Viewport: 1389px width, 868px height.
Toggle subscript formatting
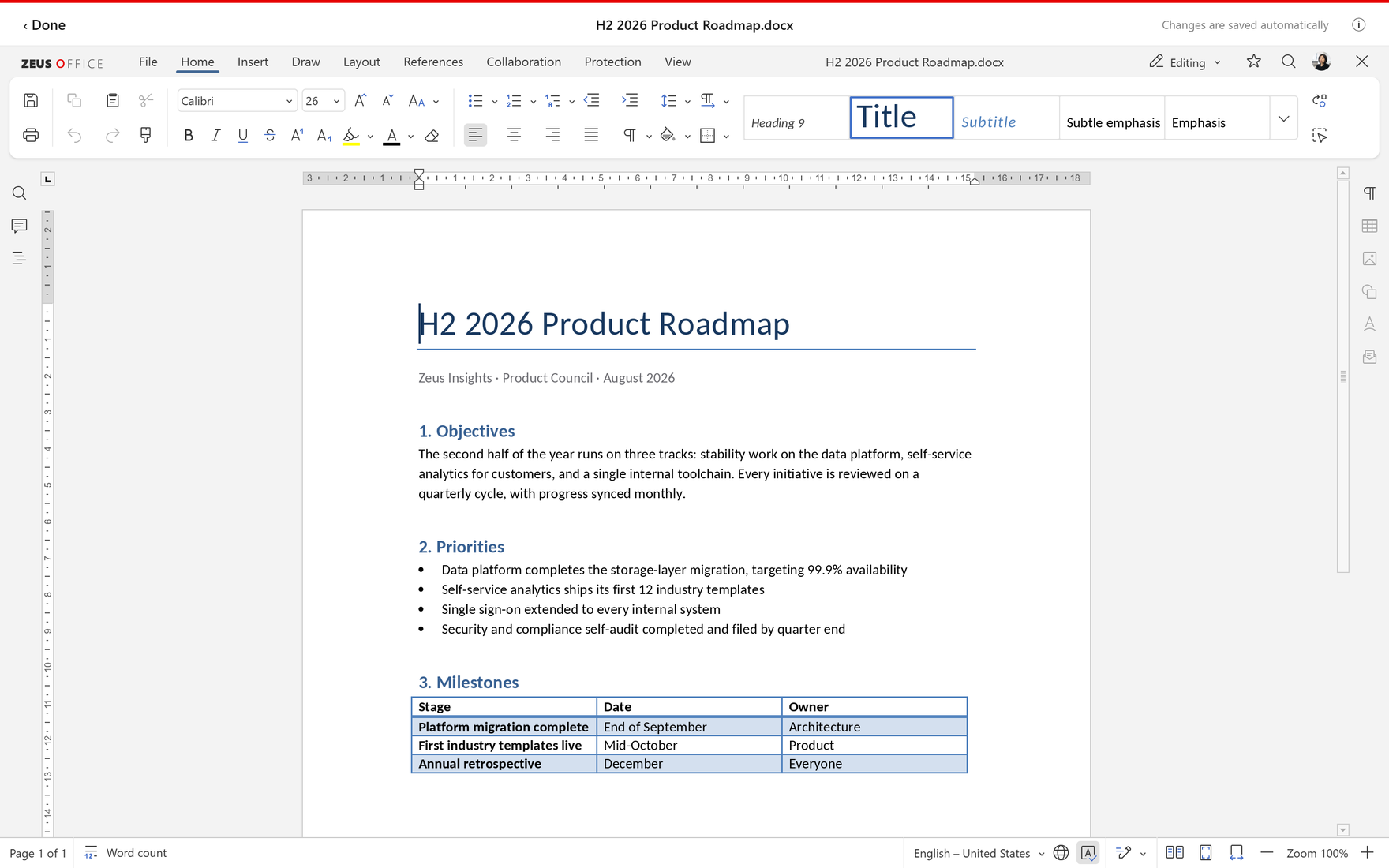coord(324,136)
